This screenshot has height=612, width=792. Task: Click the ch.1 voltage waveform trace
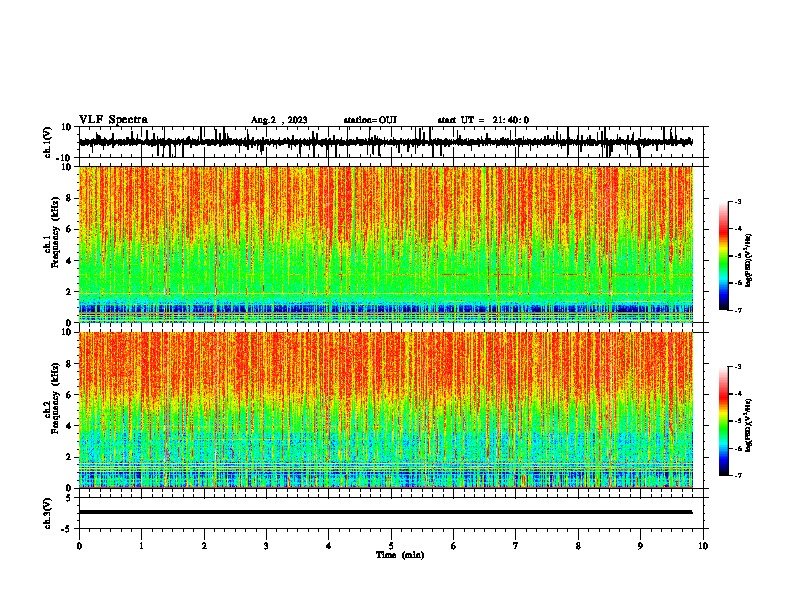(385, 142)
